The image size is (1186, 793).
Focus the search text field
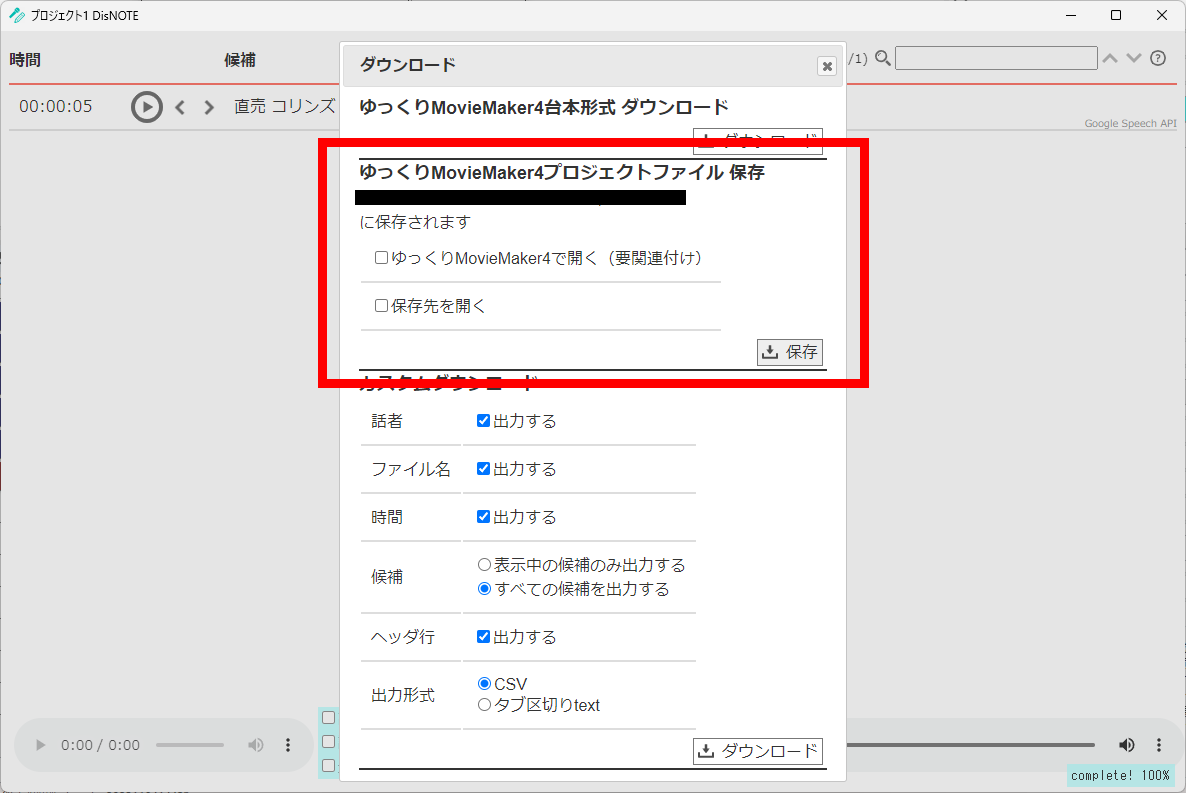[996, 58]
